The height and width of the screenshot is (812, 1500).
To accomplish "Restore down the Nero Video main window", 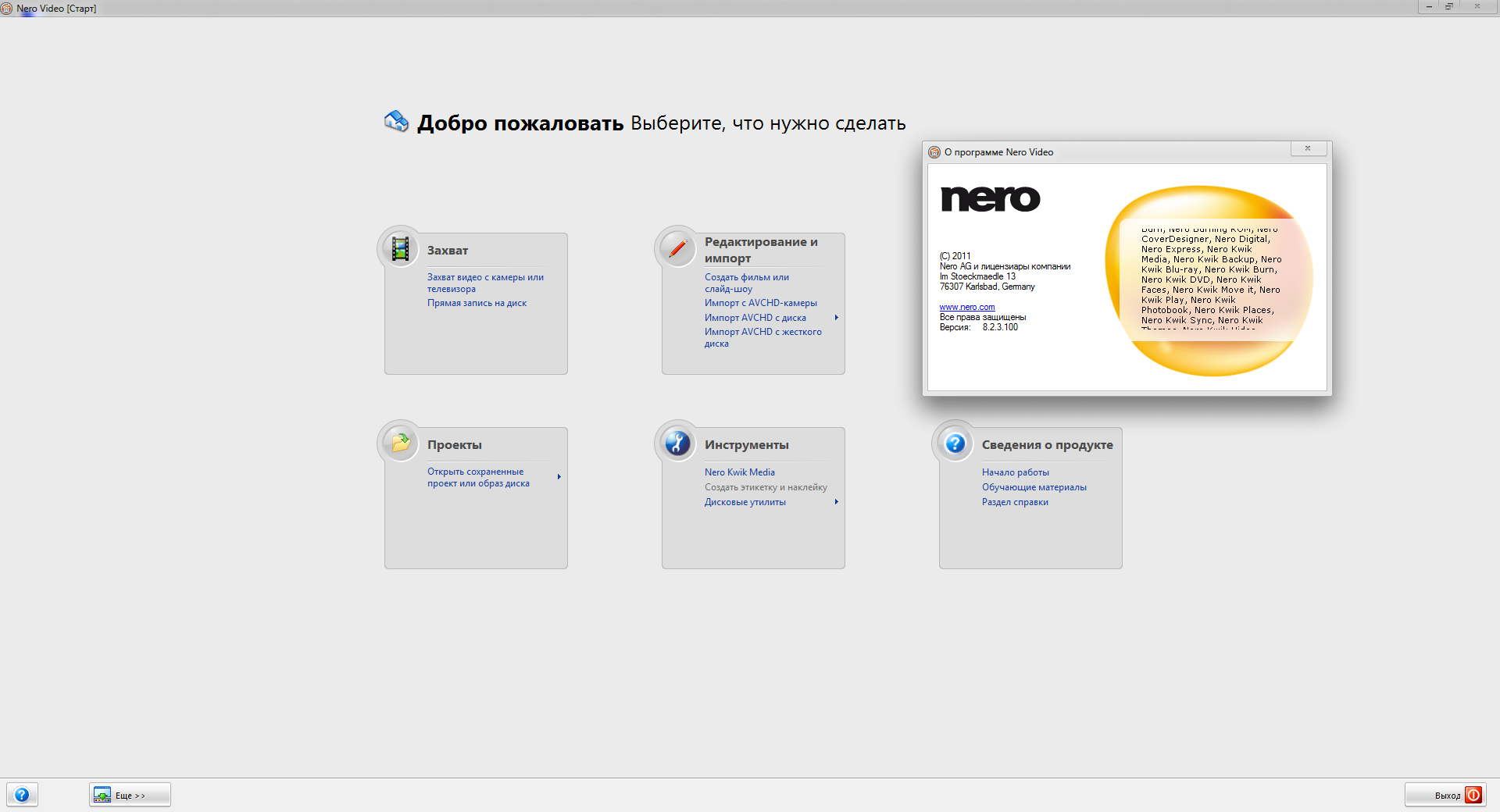I will click(x=1449, y=6).
